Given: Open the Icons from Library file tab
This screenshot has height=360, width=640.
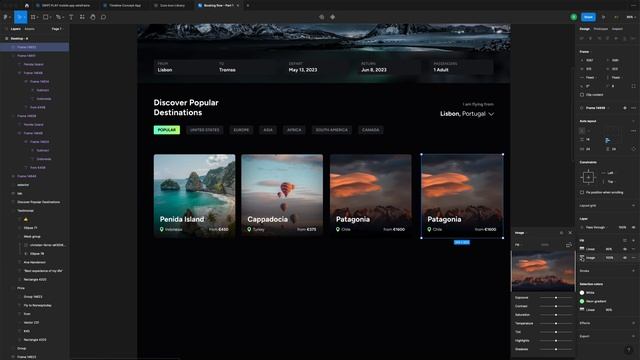Looking at the screenshot, I should 172,5.
